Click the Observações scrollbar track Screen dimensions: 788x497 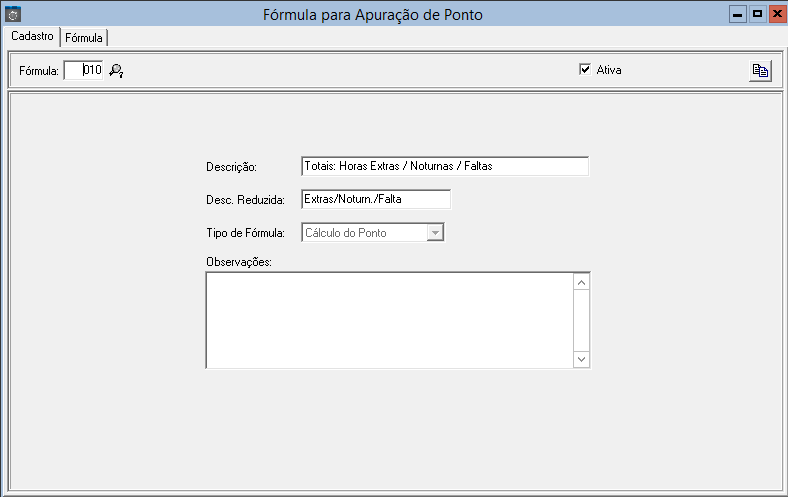[x=582, y=320]
